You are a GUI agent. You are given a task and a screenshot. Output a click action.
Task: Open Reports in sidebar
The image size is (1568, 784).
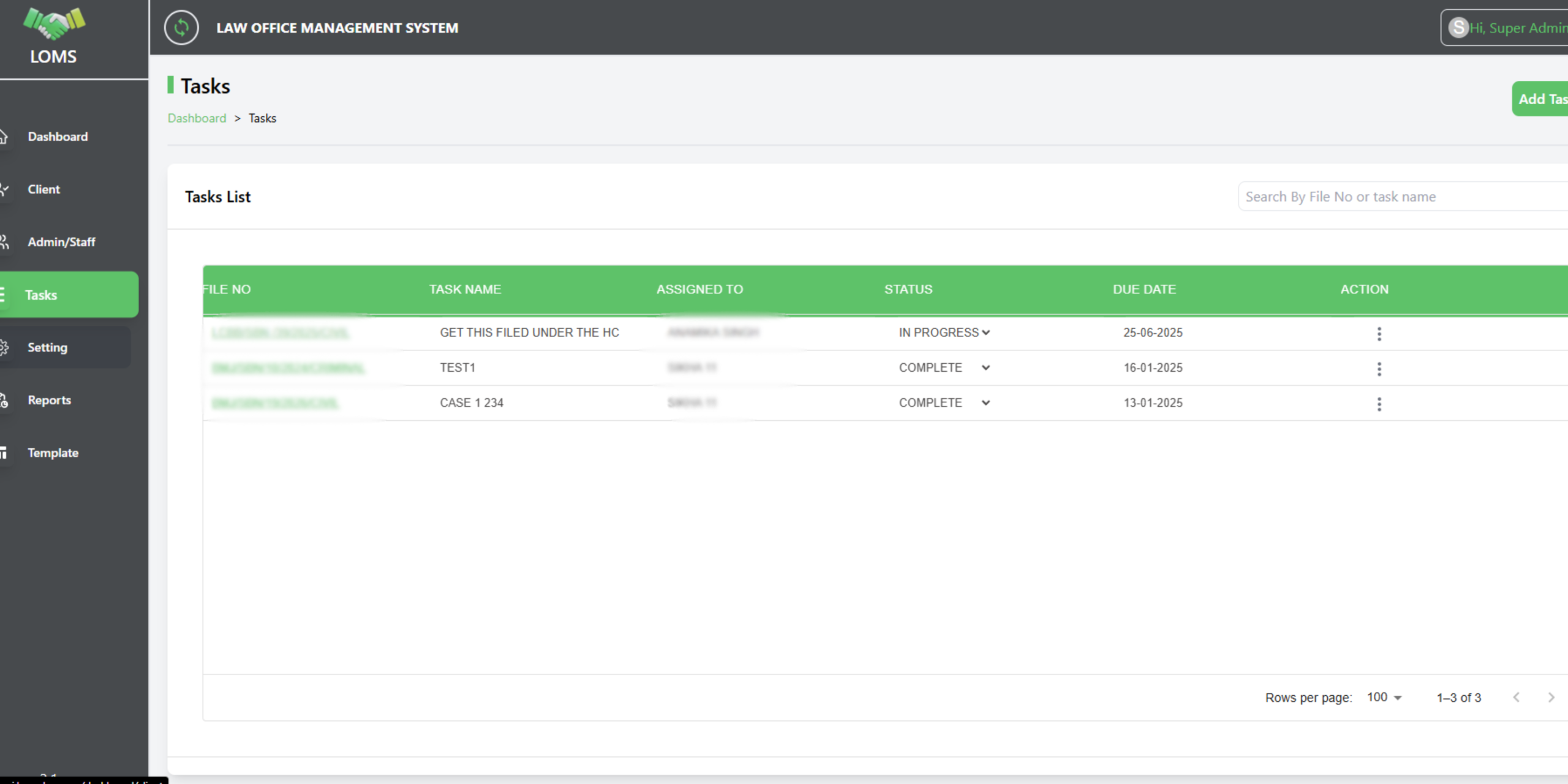49,400
